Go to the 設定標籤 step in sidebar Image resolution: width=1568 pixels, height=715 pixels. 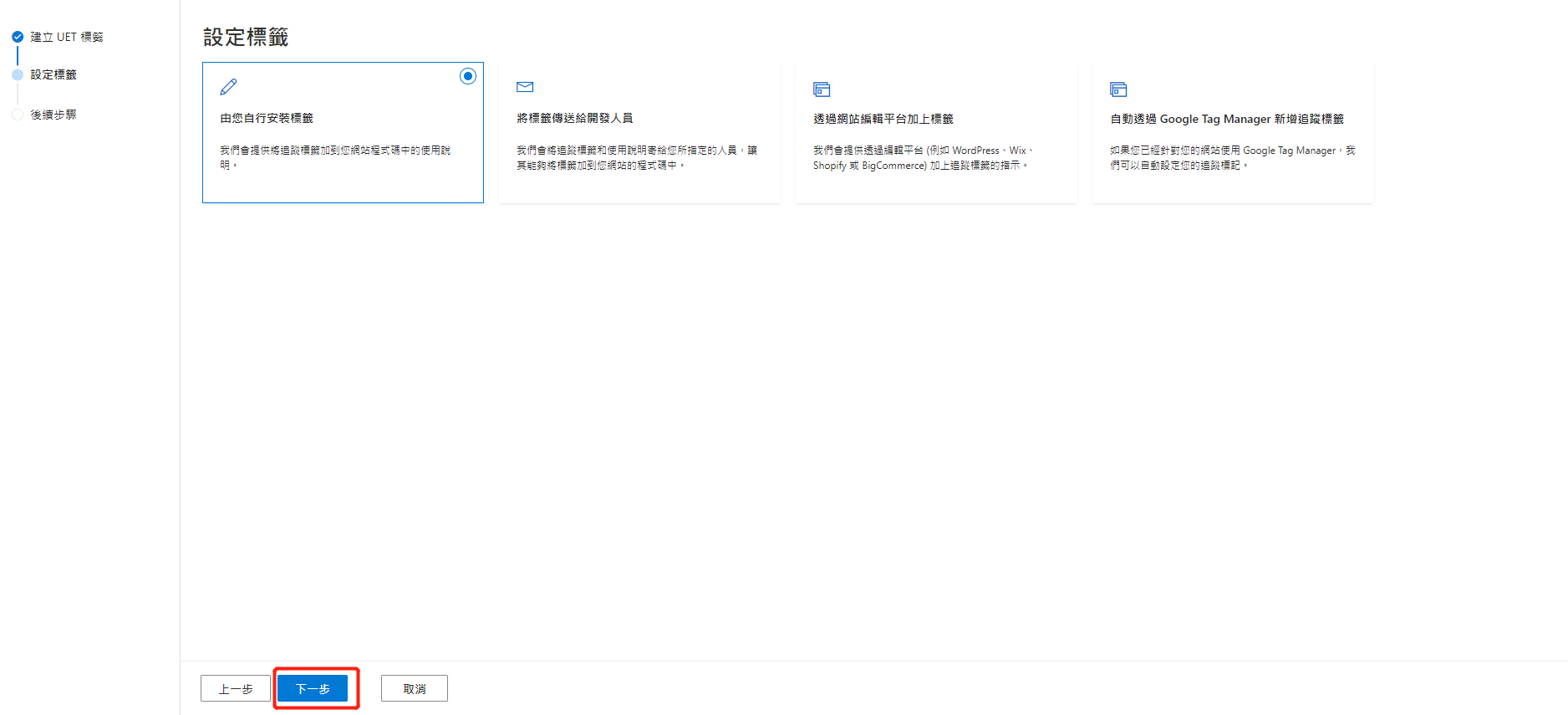click(x=53, y=74)
